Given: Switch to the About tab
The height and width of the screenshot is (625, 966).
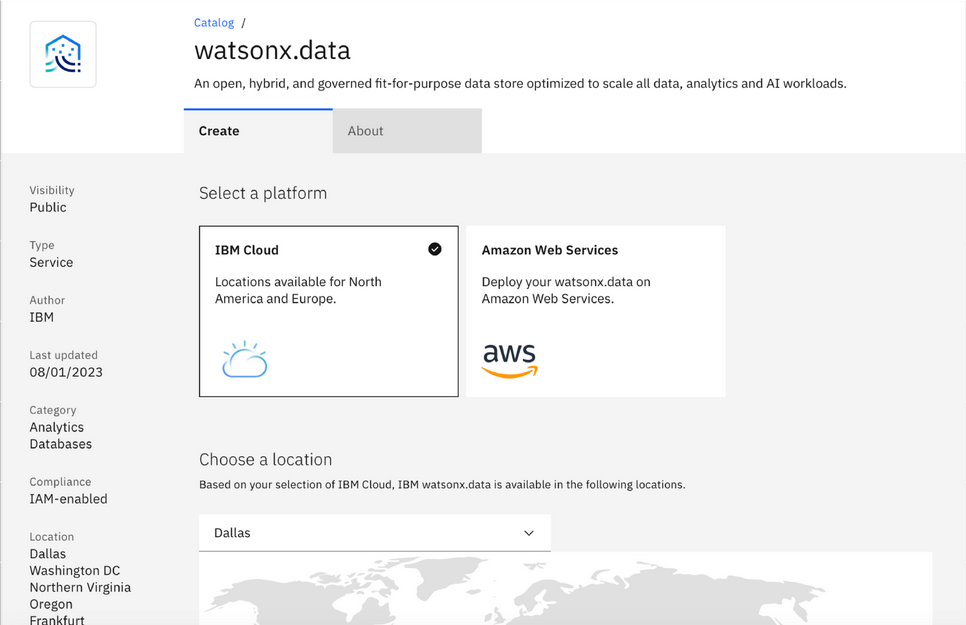Looking at the screenshot, I should (407, 131).
